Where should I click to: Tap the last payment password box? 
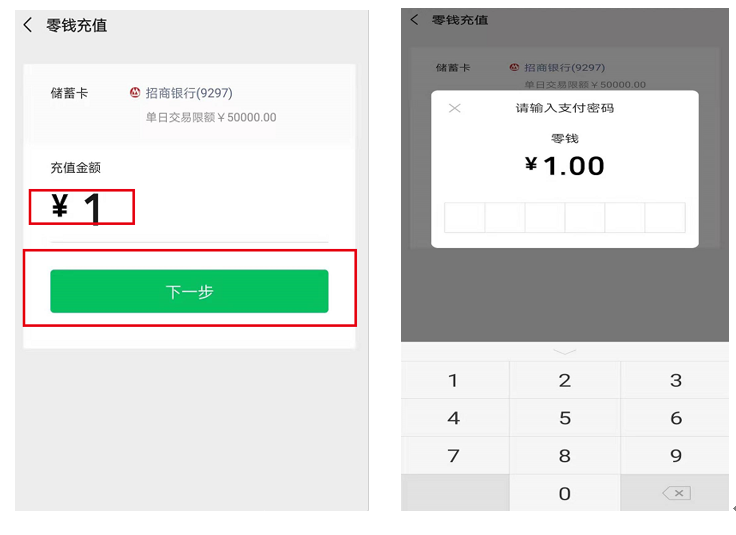click(665, 217)
